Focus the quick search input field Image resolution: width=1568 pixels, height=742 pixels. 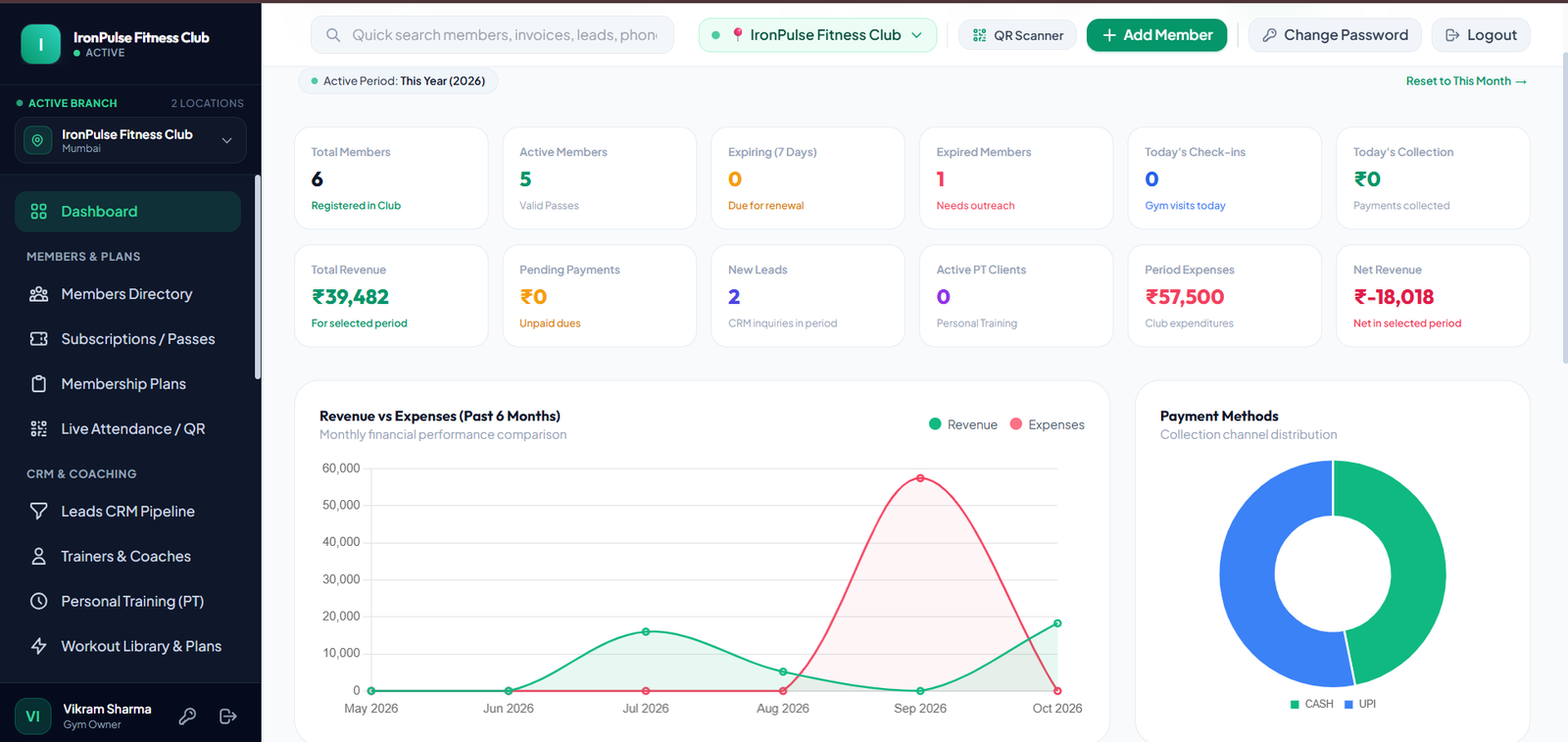[x=492, y=35]
